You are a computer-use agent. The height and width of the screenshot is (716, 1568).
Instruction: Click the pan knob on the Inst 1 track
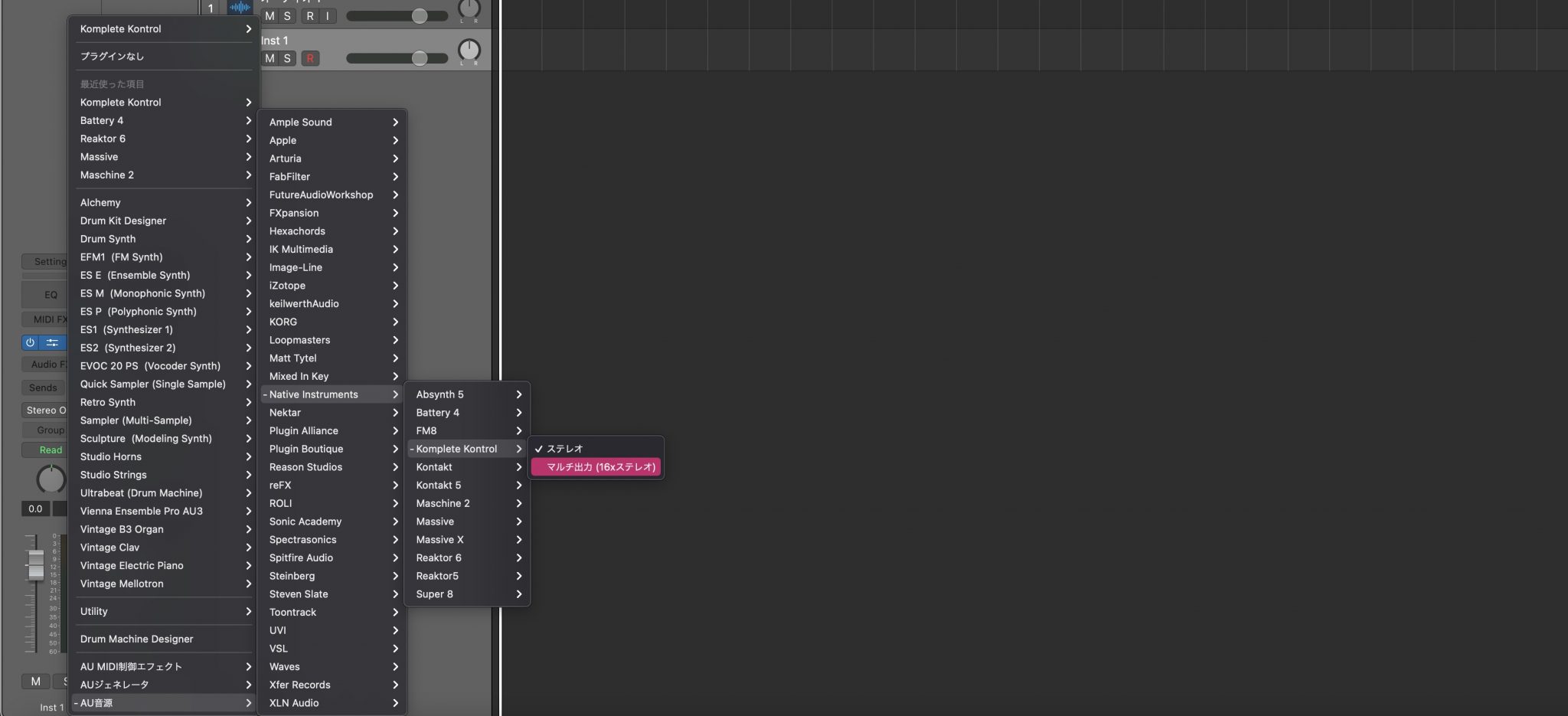[469, 51]
